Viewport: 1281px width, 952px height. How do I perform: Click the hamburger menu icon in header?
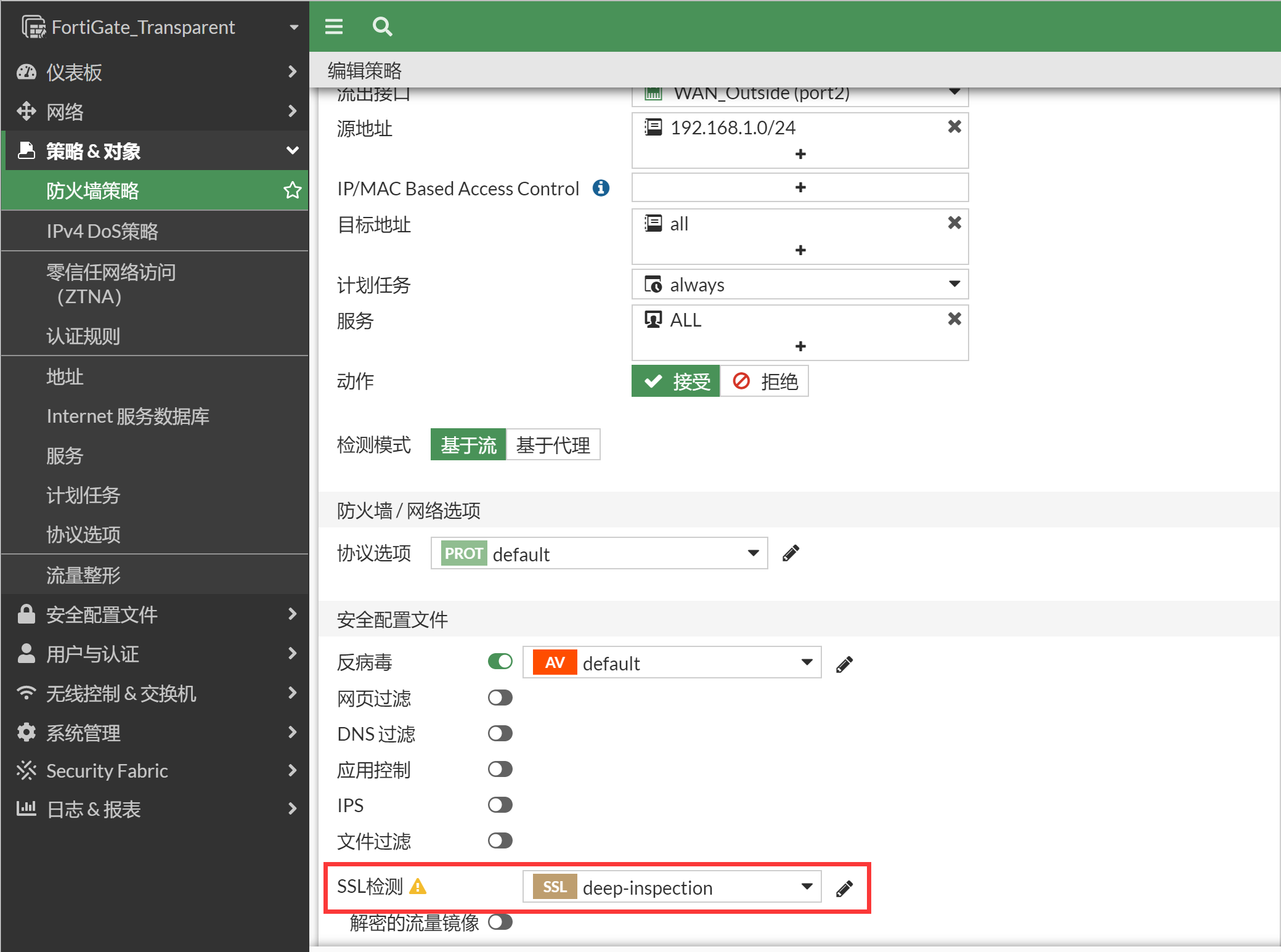pos(333,26)
